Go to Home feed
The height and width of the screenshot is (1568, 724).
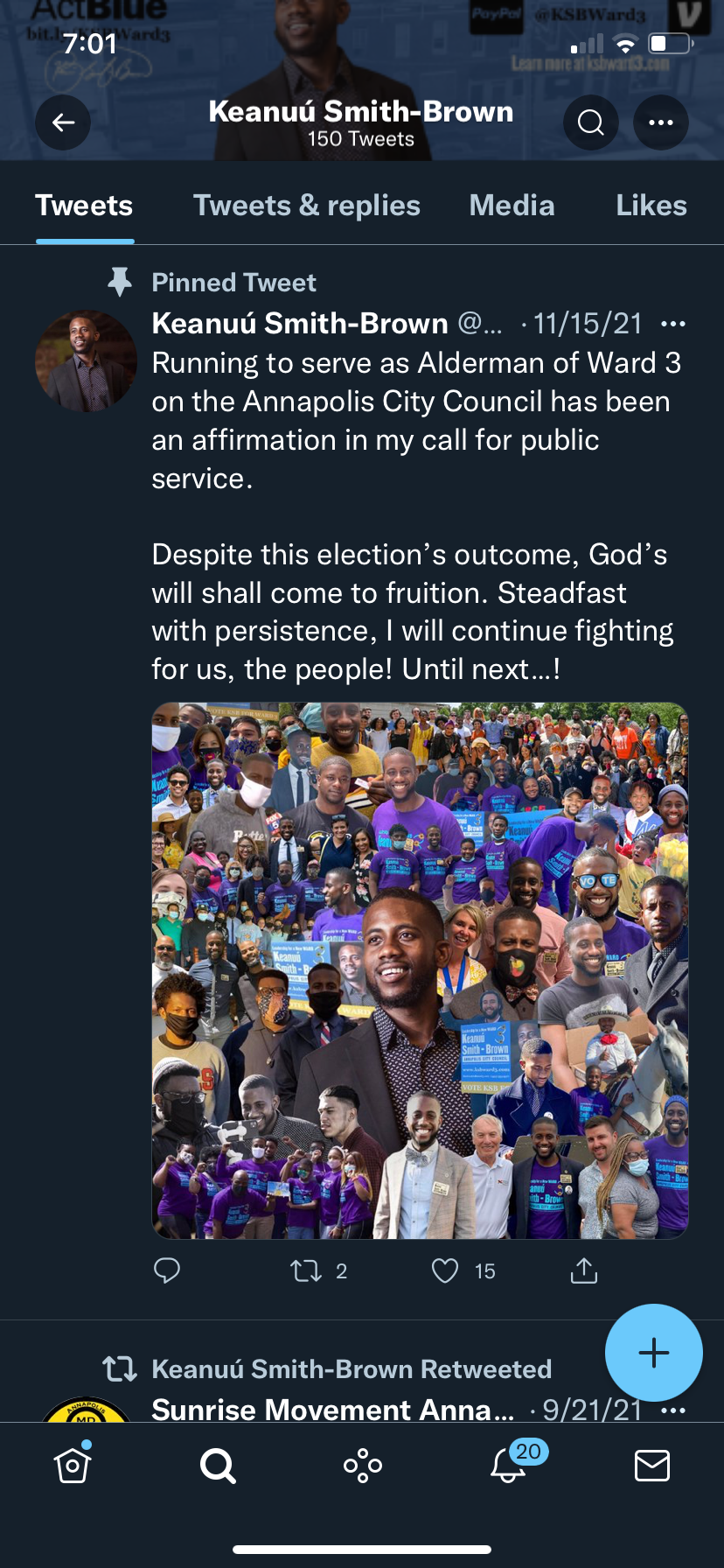click(x=73, y=1465)
